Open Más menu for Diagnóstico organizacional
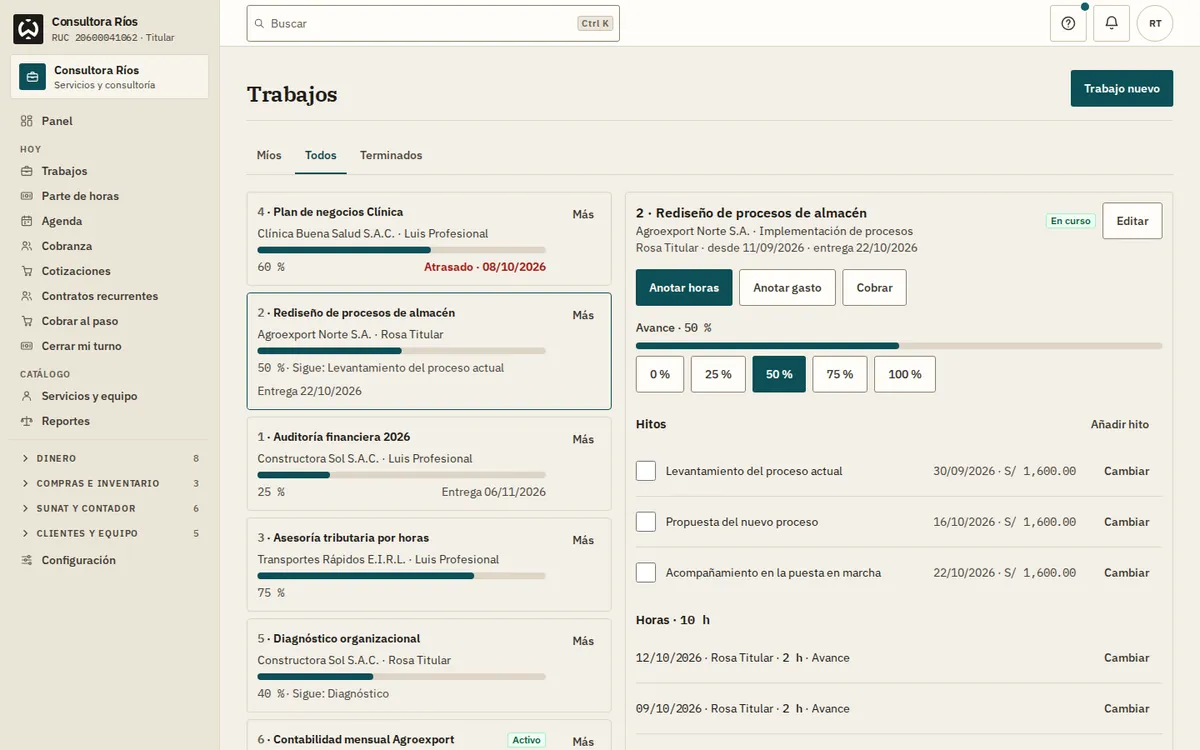This screenshot has width=1200, height=750. tap(583, 641)
